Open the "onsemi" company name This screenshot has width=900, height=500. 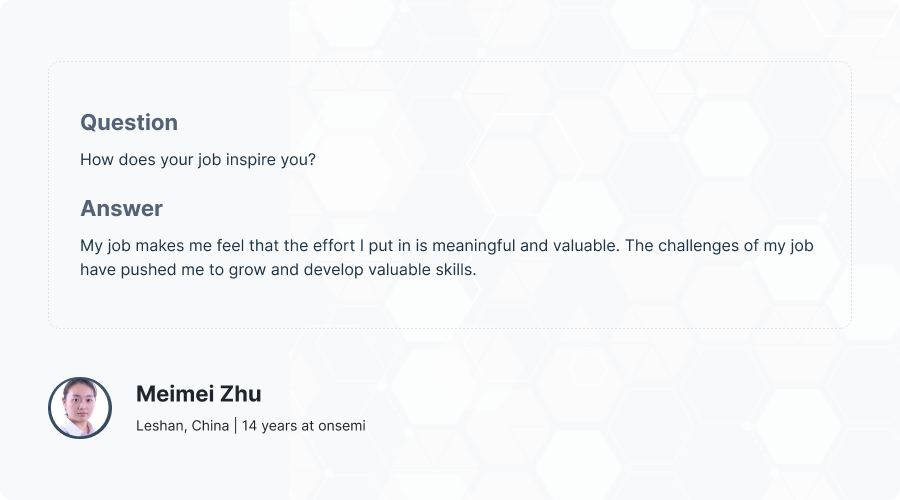tap(342, 425)
